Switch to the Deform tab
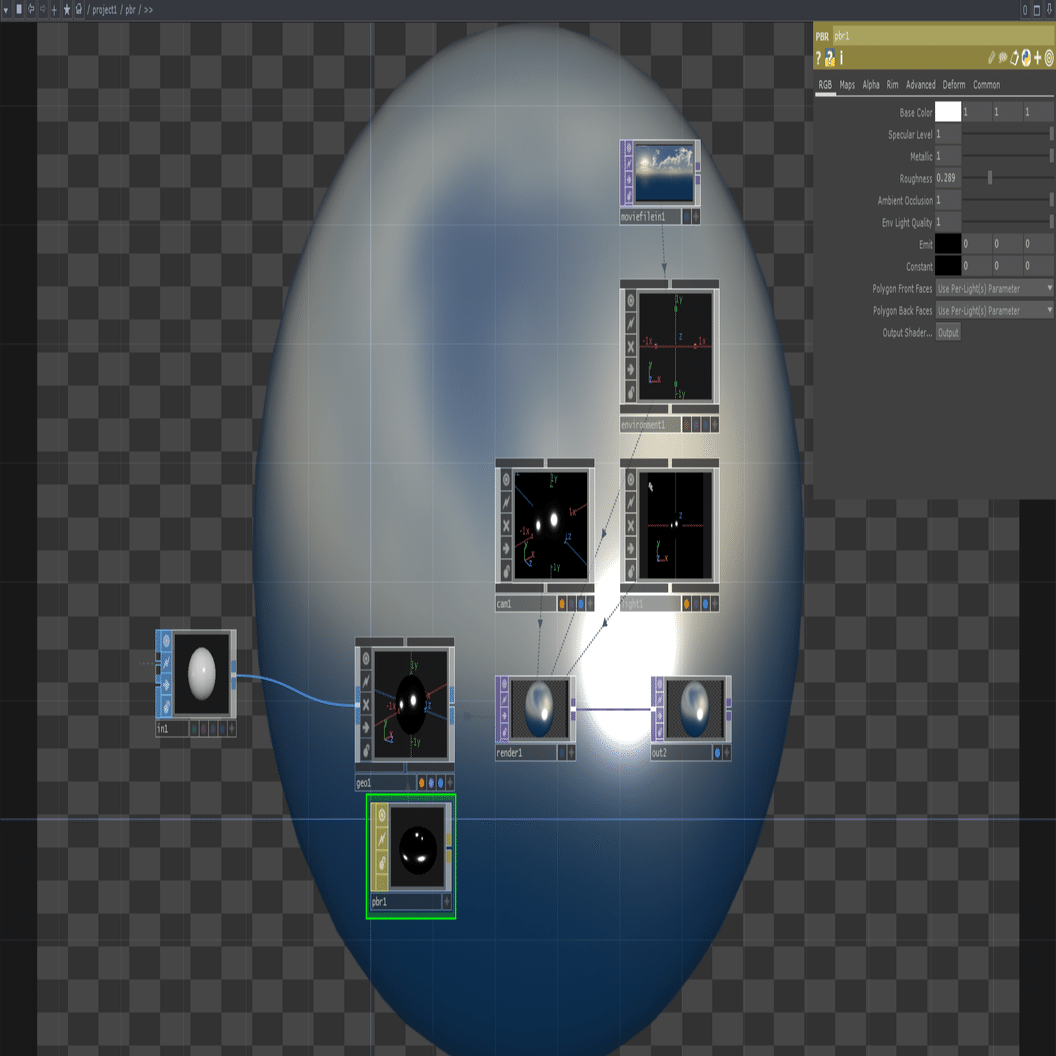 [x=954, y=85]
